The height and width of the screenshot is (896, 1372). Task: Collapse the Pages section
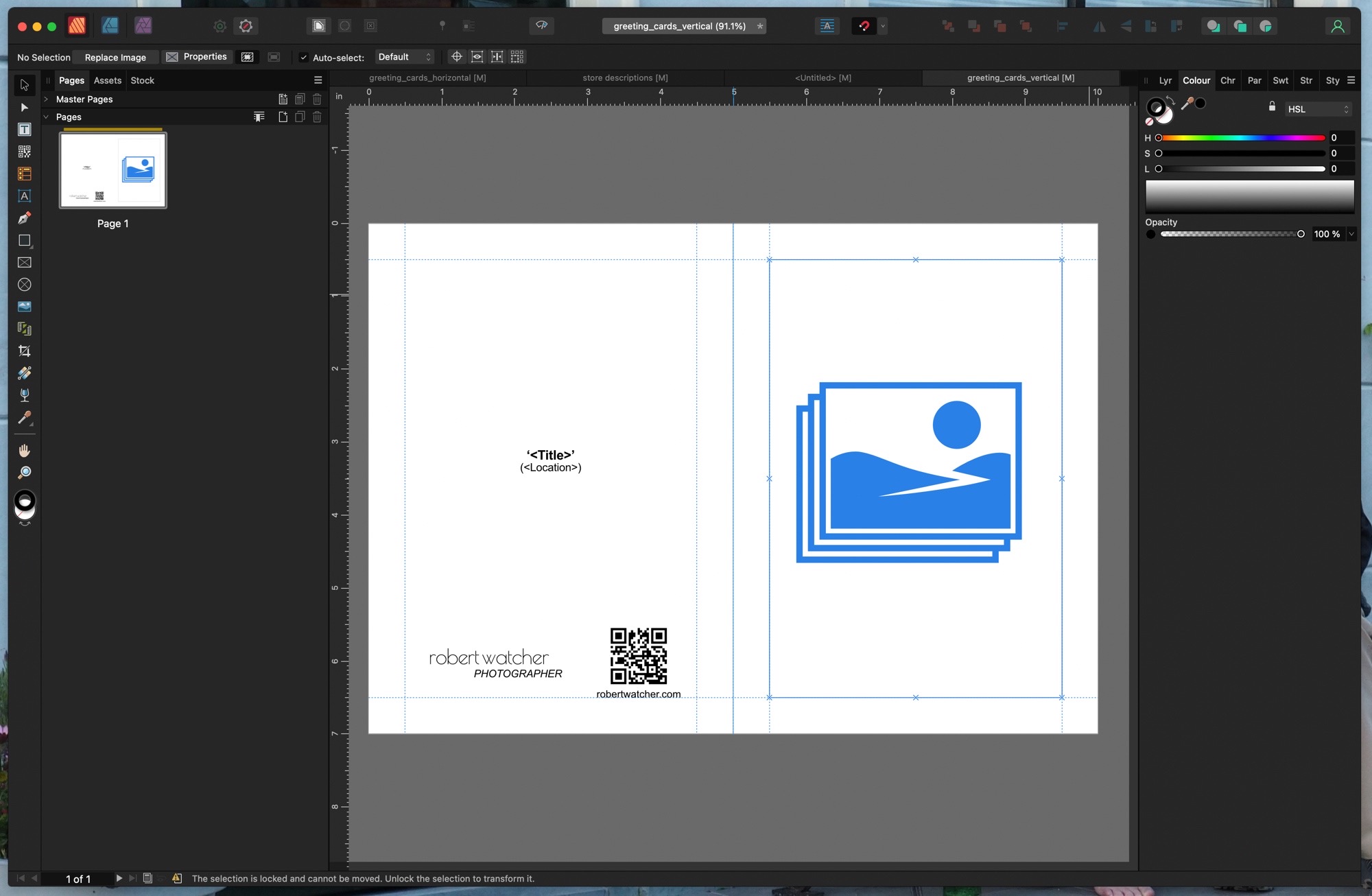point(46,117)
